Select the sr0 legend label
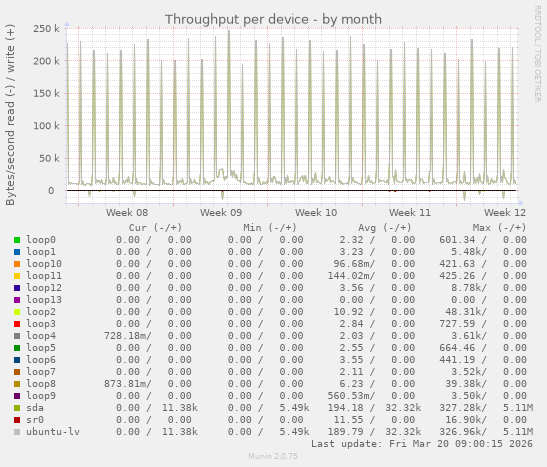The width and height of the screenshot is (547, 467). (x=35, y=420)
